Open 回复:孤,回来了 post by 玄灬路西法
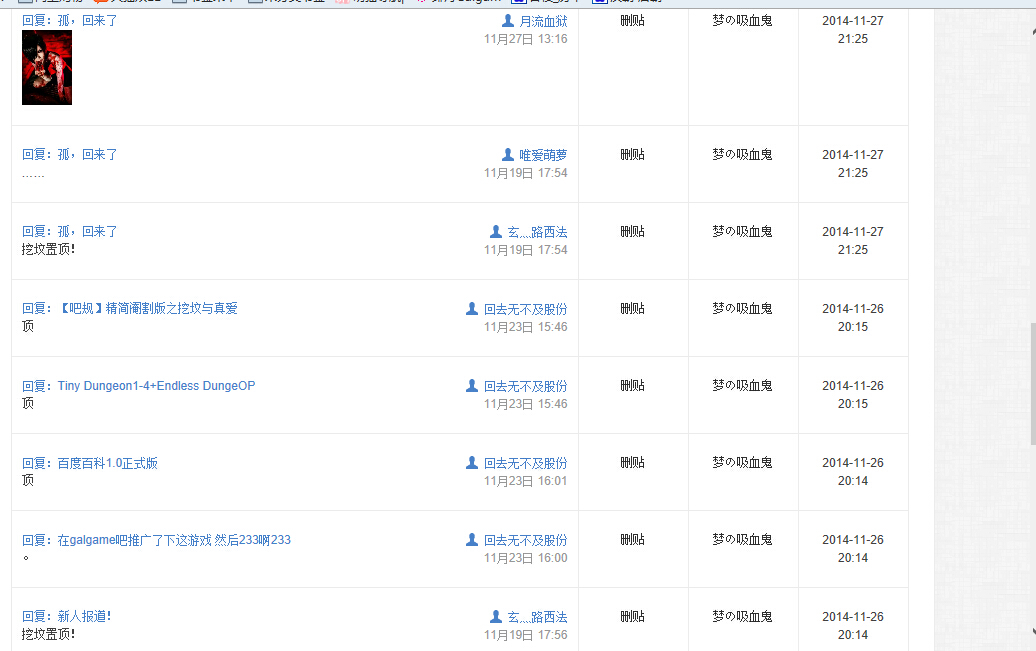Screen dimensions: 1036x651 [69, 231]
